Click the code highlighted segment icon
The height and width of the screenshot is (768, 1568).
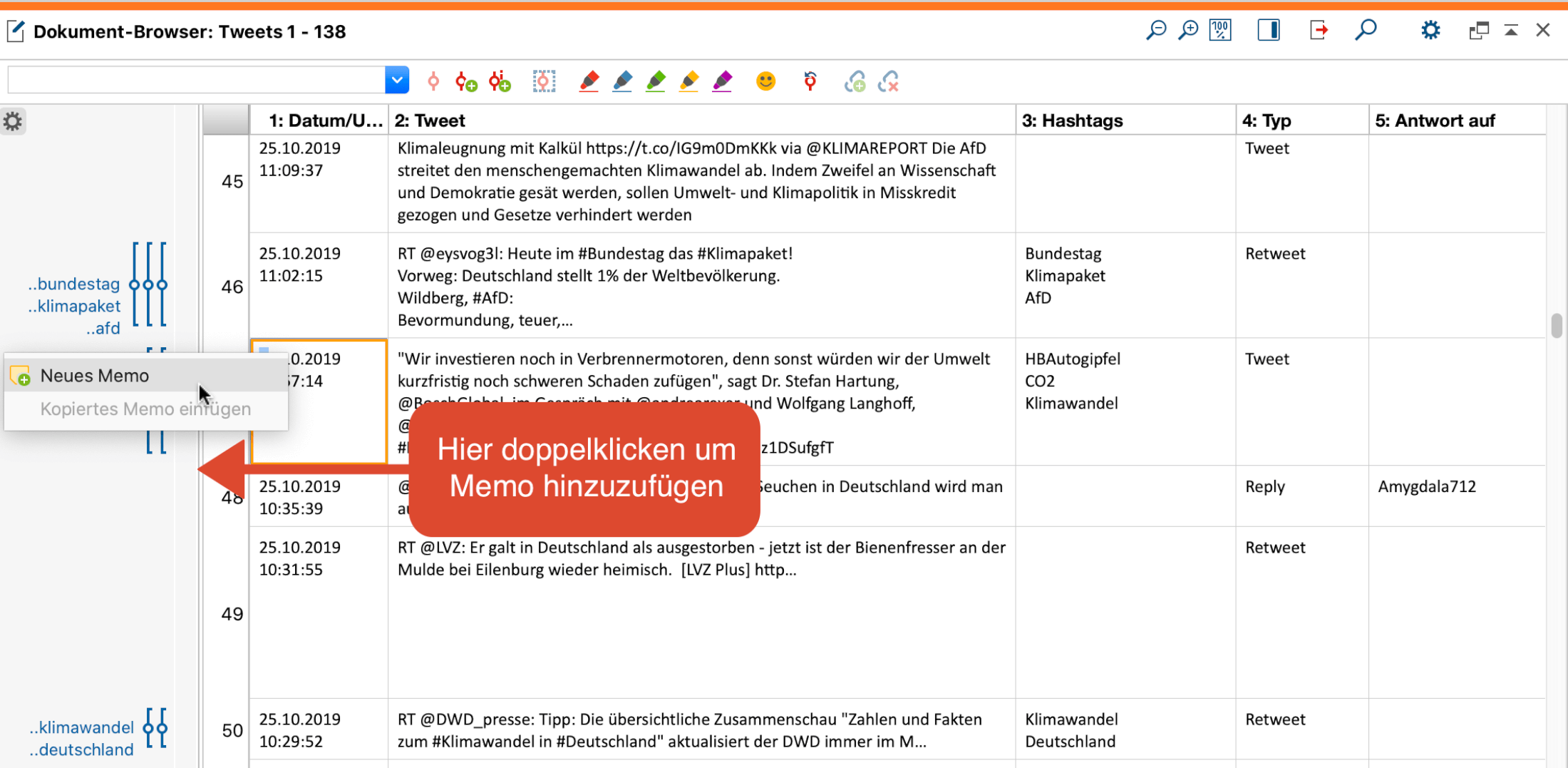(433, 81)
